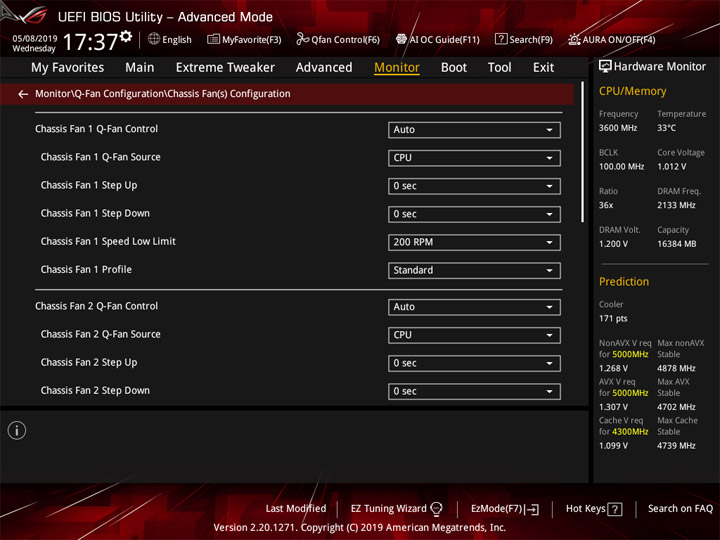Select Chassis Fan 1 Q-Fan Control label
The height and width of the screenshot is (540, 720).
click(96, 129)
